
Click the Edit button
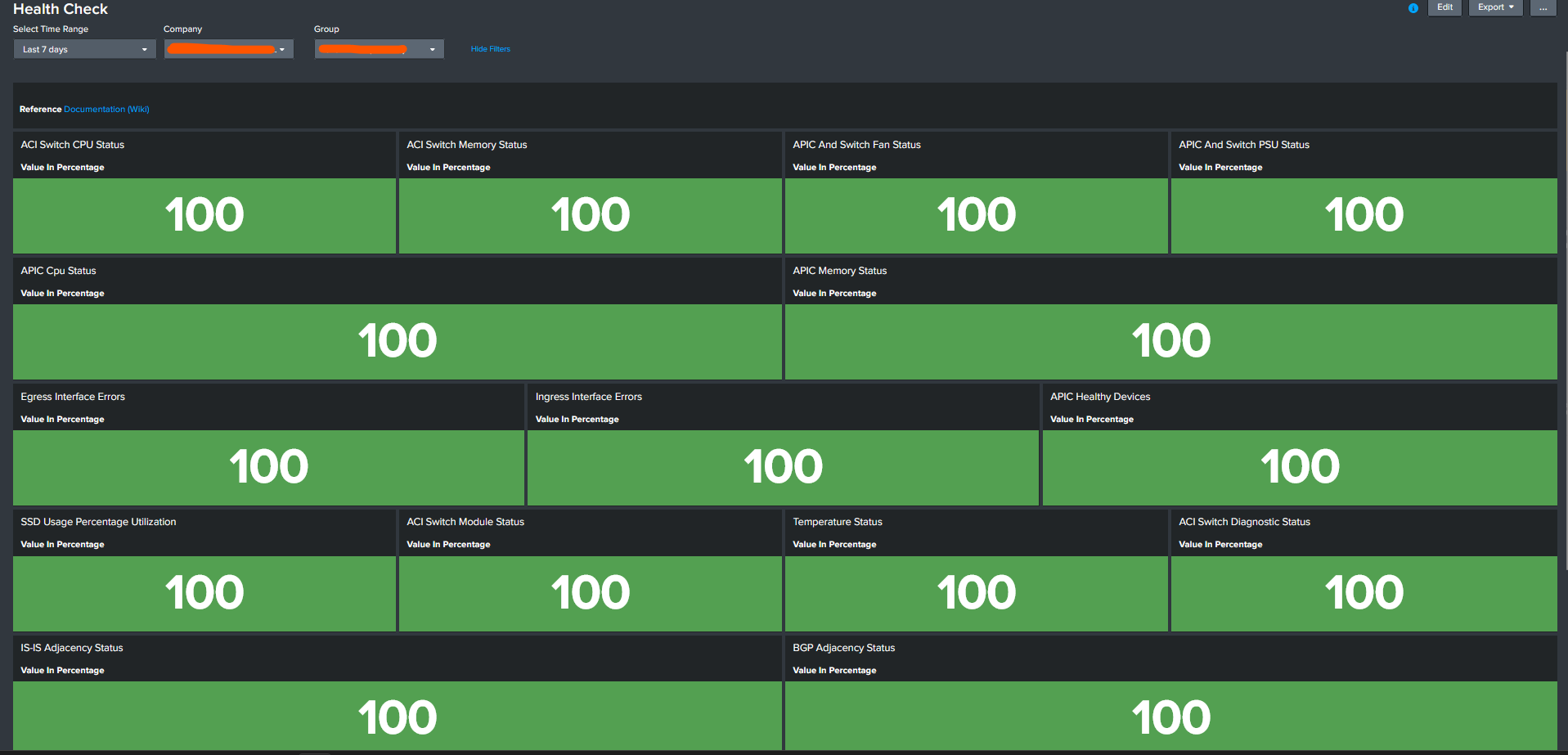(1444, 7)
